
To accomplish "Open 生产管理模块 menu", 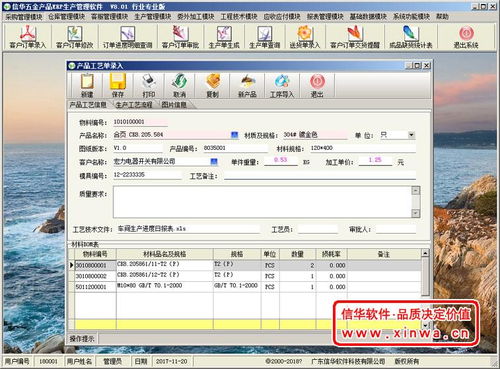I will tap(153, 16).
